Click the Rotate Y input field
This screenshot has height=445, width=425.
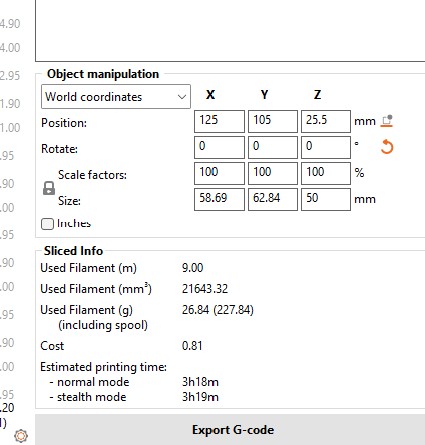pyautogui.click(x=273, y=147)
